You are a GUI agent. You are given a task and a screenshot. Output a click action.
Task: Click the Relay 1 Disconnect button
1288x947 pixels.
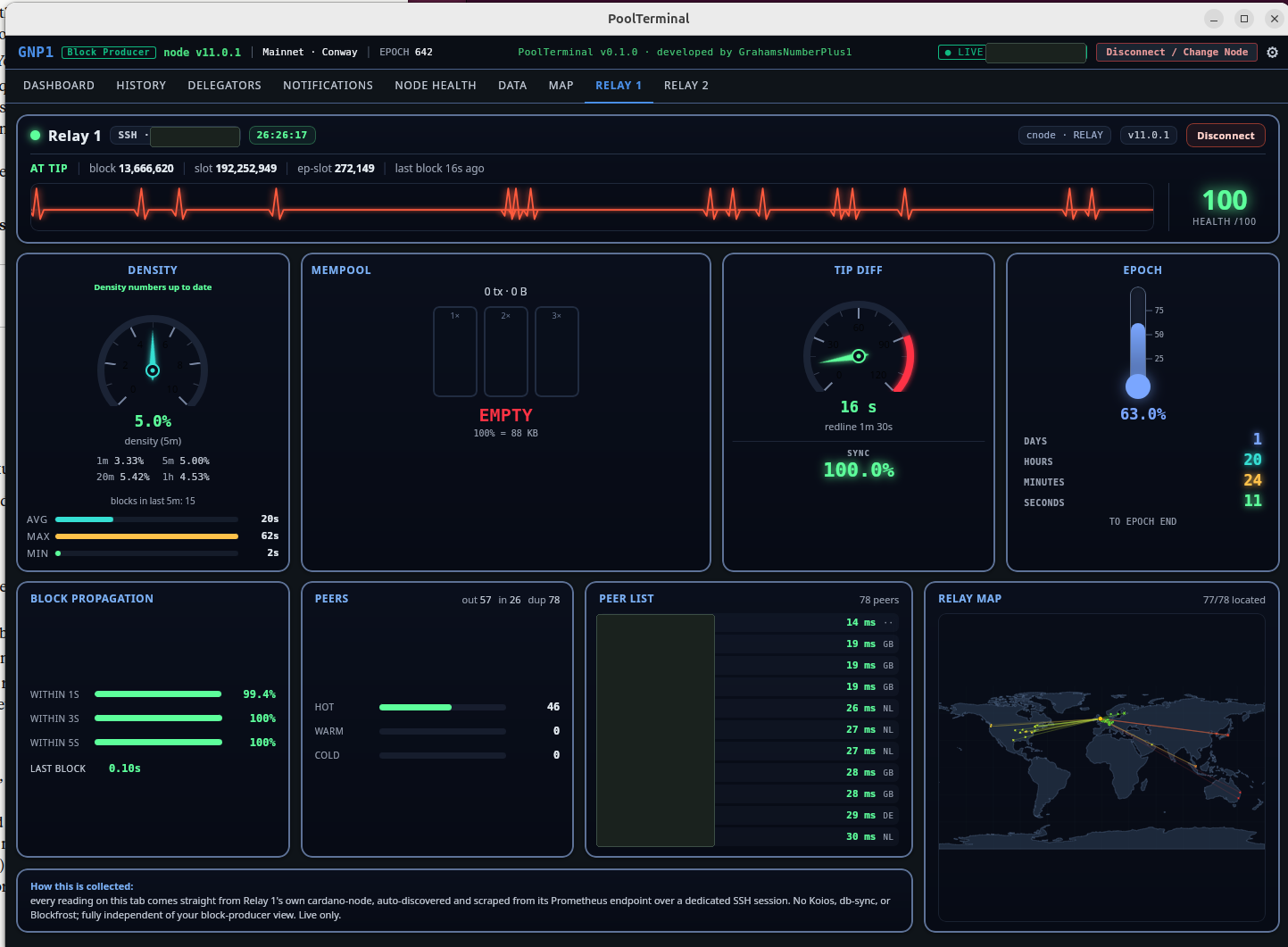(1226, 136)
